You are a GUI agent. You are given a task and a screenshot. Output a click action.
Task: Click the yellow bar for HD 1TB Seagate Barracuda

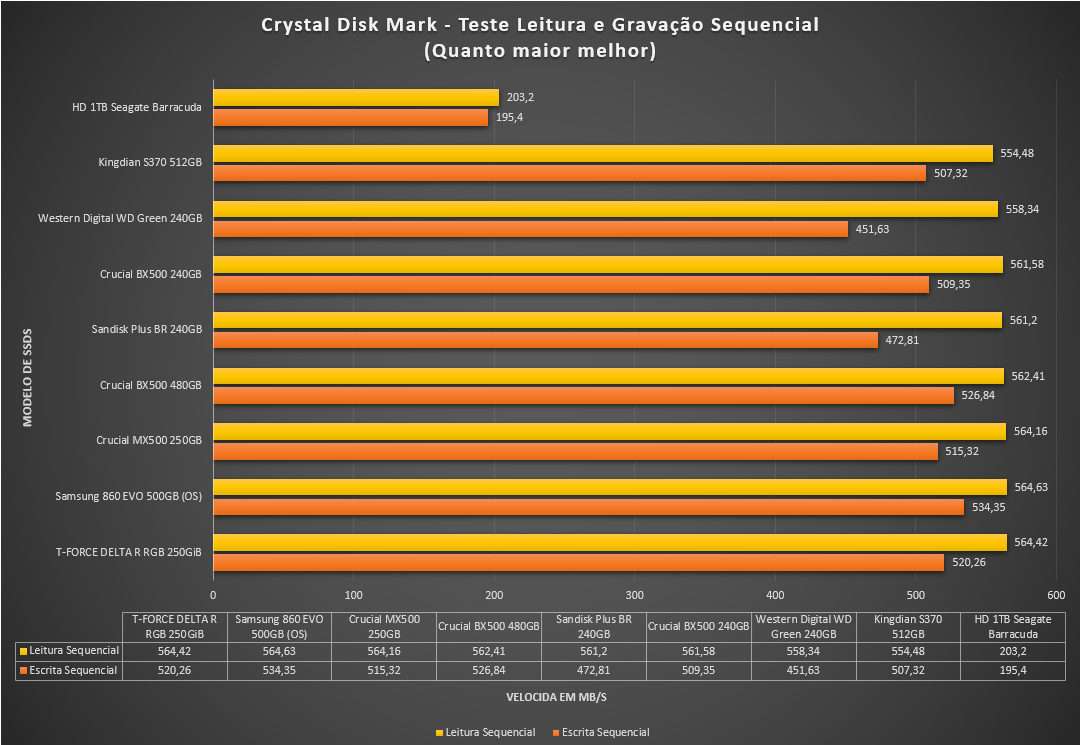point(355,97)
